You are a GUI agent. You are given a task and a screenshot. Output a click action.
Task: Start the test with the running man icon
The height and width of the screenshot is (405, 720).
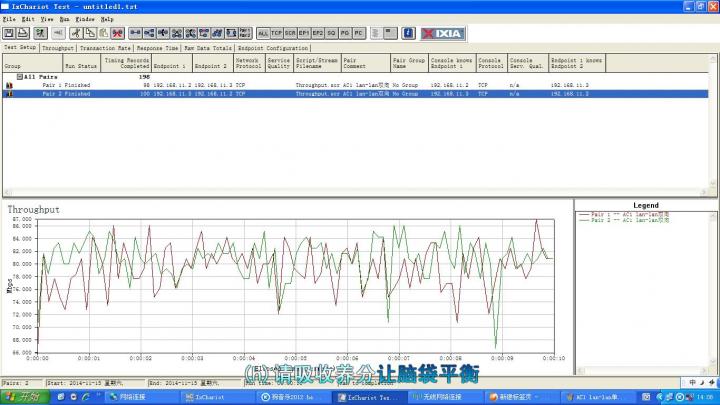pyautogui.click(x=40, y=33)
